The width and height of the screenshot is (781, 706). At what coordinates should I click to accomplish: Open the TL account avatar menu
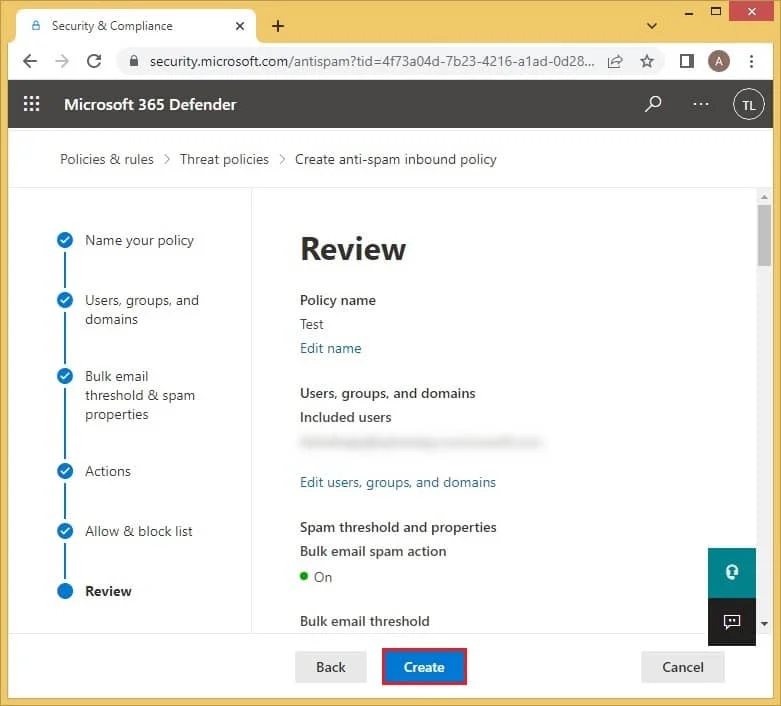[x=748, y=105]
